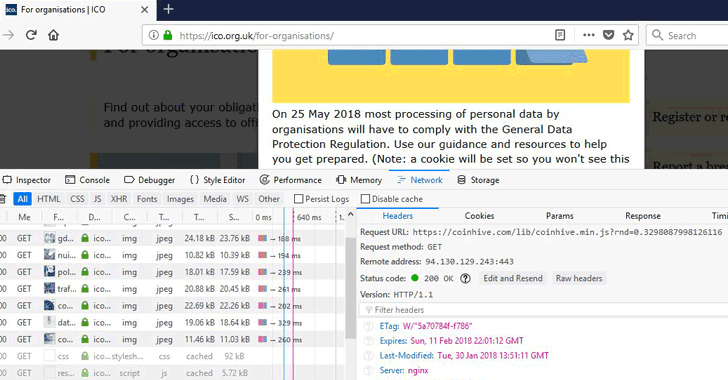Open the Console devtools tab
This screenshot has height=380, width=728.
[x=88, y=180]
